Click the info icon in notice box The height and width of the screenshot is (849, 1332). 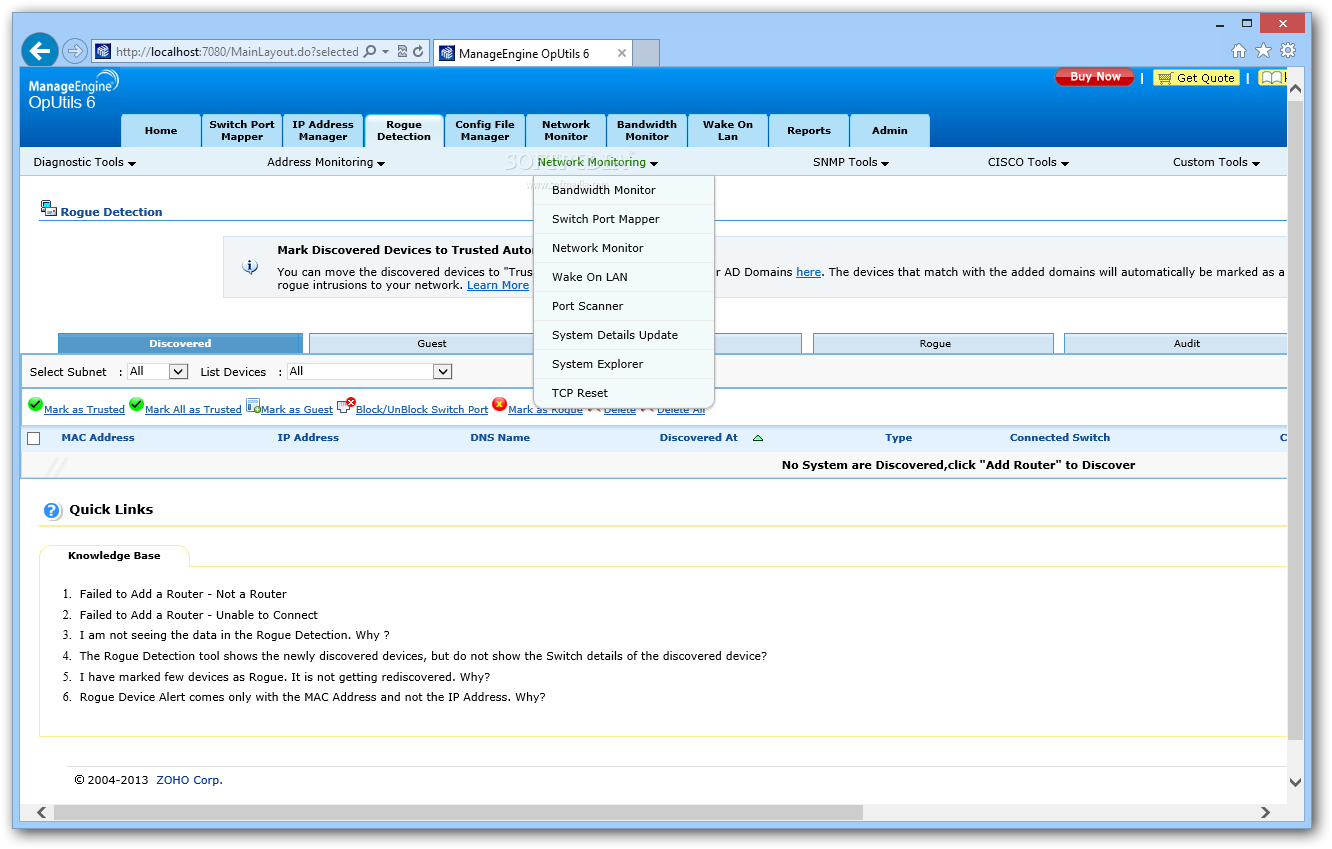click(250, 267)
